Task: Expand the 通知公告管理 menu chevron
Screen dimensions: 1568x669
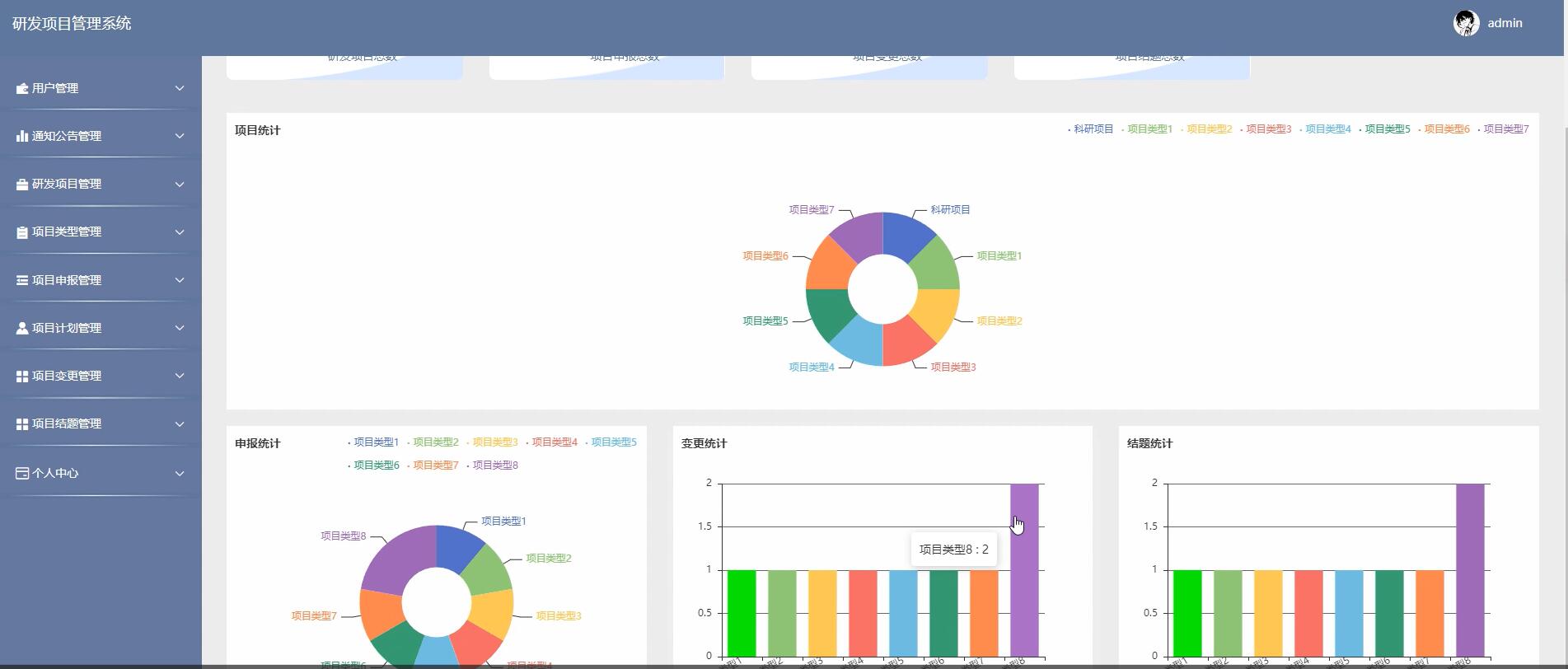Action: pyautogui.click(x=180, y=136)
